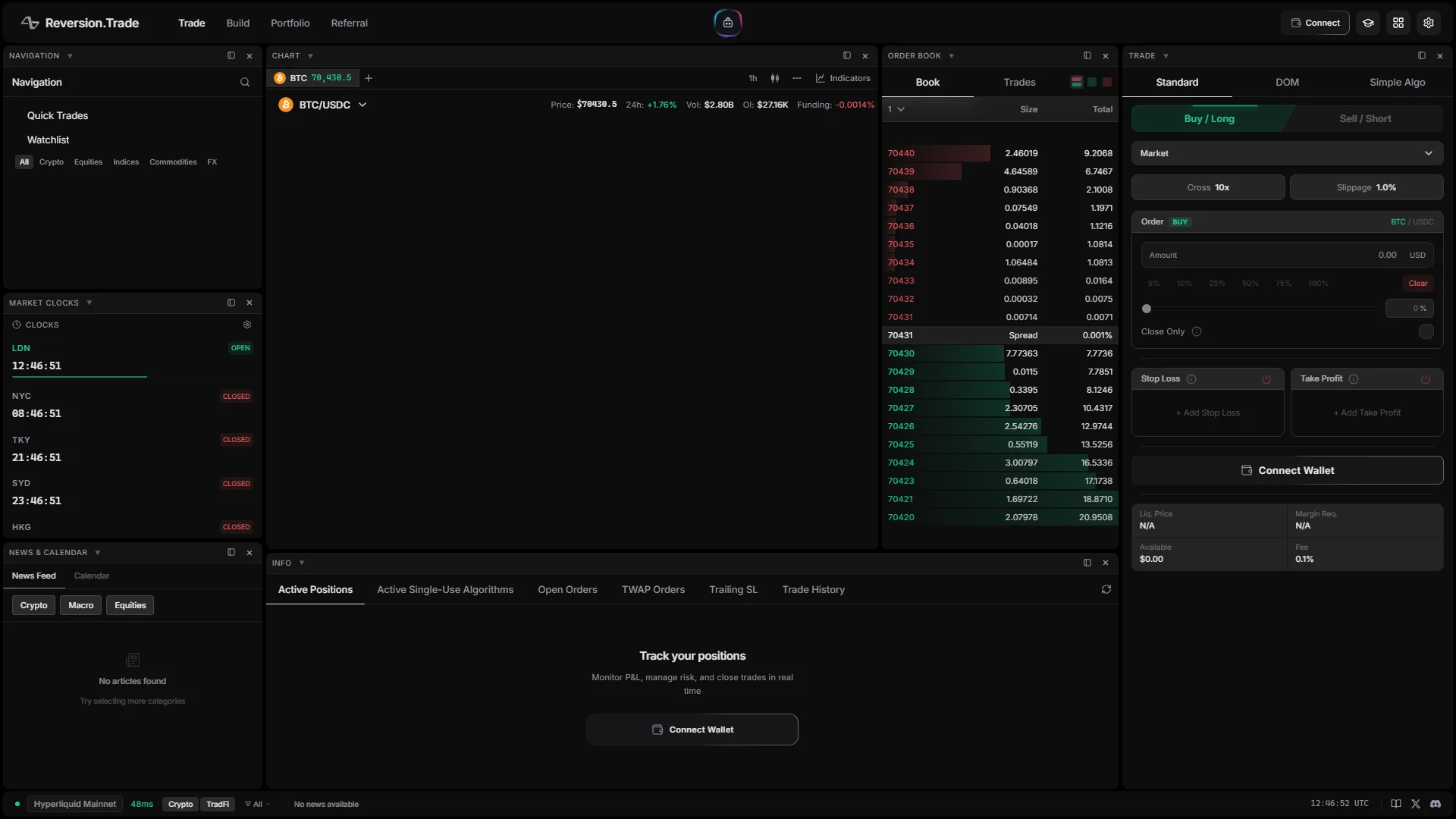Image resolution: width=1456 pixels, height=819 pixels.
Task: Add a new chart tab with plus icon
Action: click(x=369, y=78)
